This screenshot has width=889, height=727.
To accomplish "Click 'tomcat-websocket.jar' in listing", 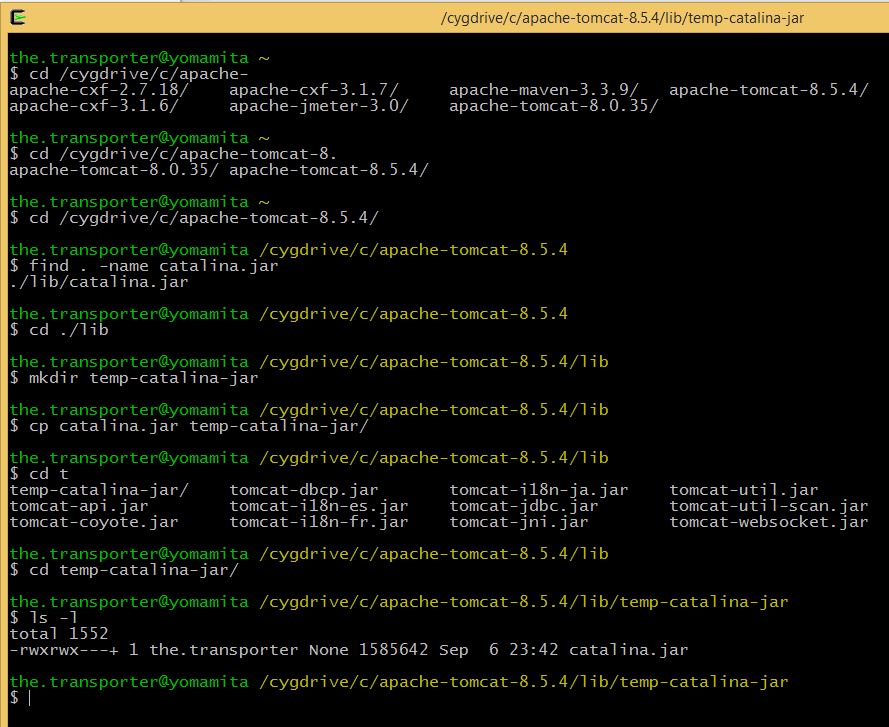I will pyautogui.click(x=768, y=522).
